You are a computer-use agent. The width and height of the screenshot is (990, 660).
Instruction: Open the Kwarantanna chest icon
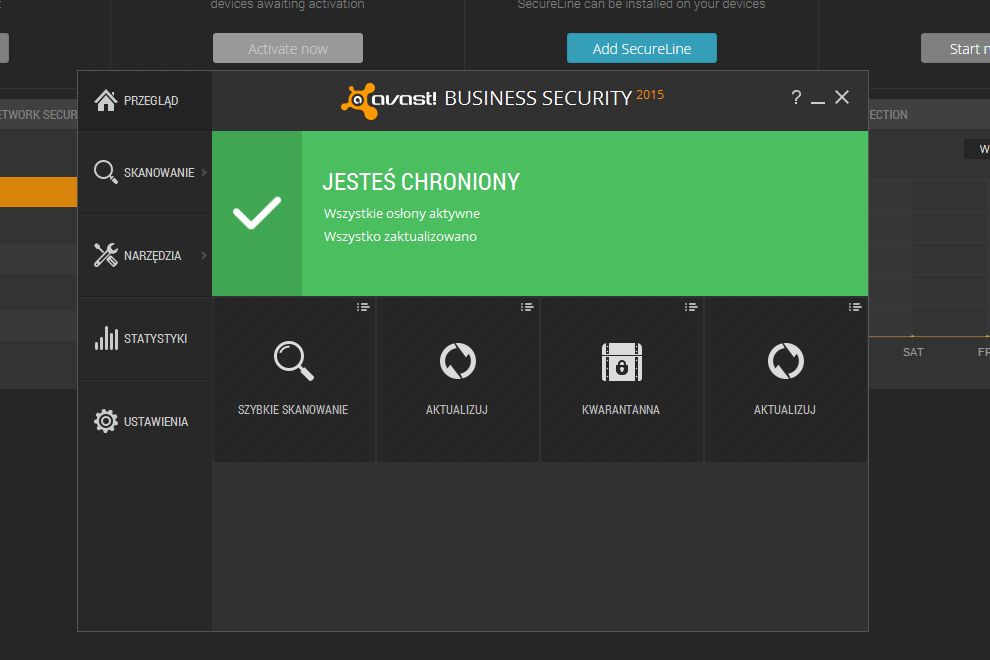621,362
